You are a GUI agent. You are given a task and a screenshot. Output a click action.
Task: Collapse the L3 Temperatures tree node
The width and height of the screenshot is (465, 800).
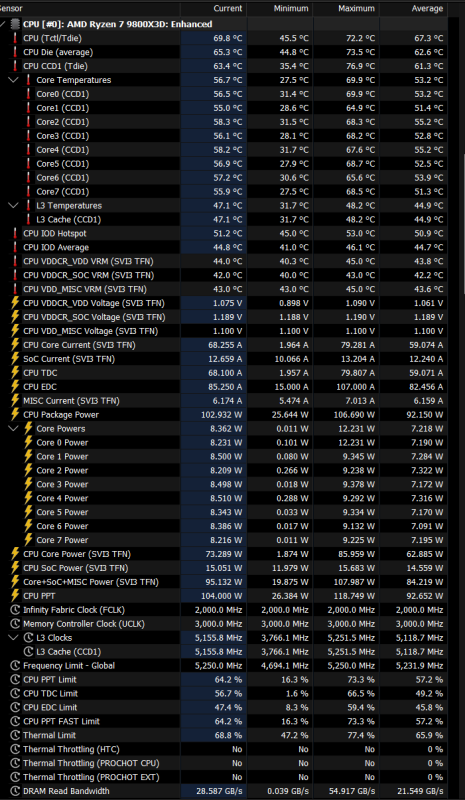14,205
